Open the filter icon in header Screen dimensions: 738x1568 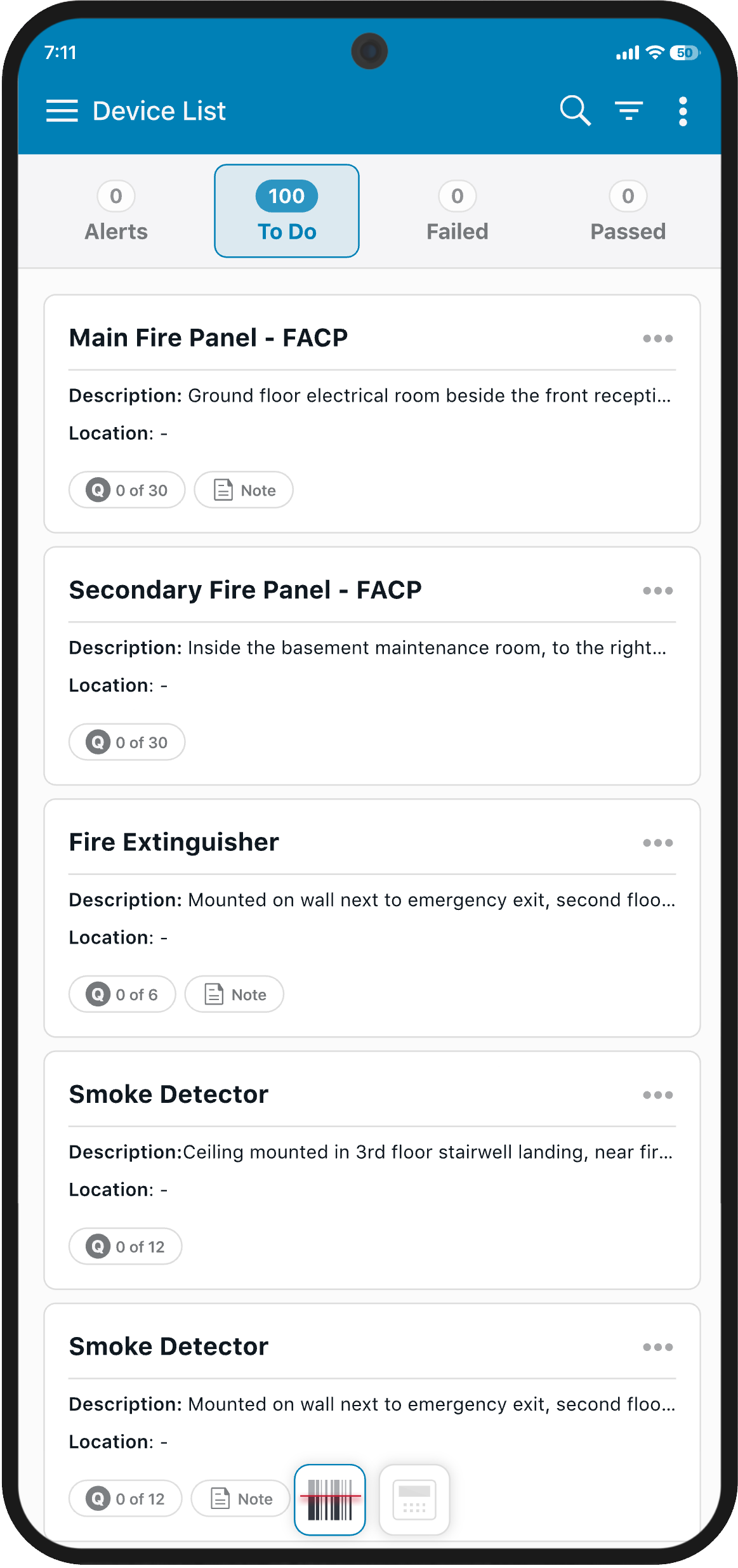tap(629, 111)
